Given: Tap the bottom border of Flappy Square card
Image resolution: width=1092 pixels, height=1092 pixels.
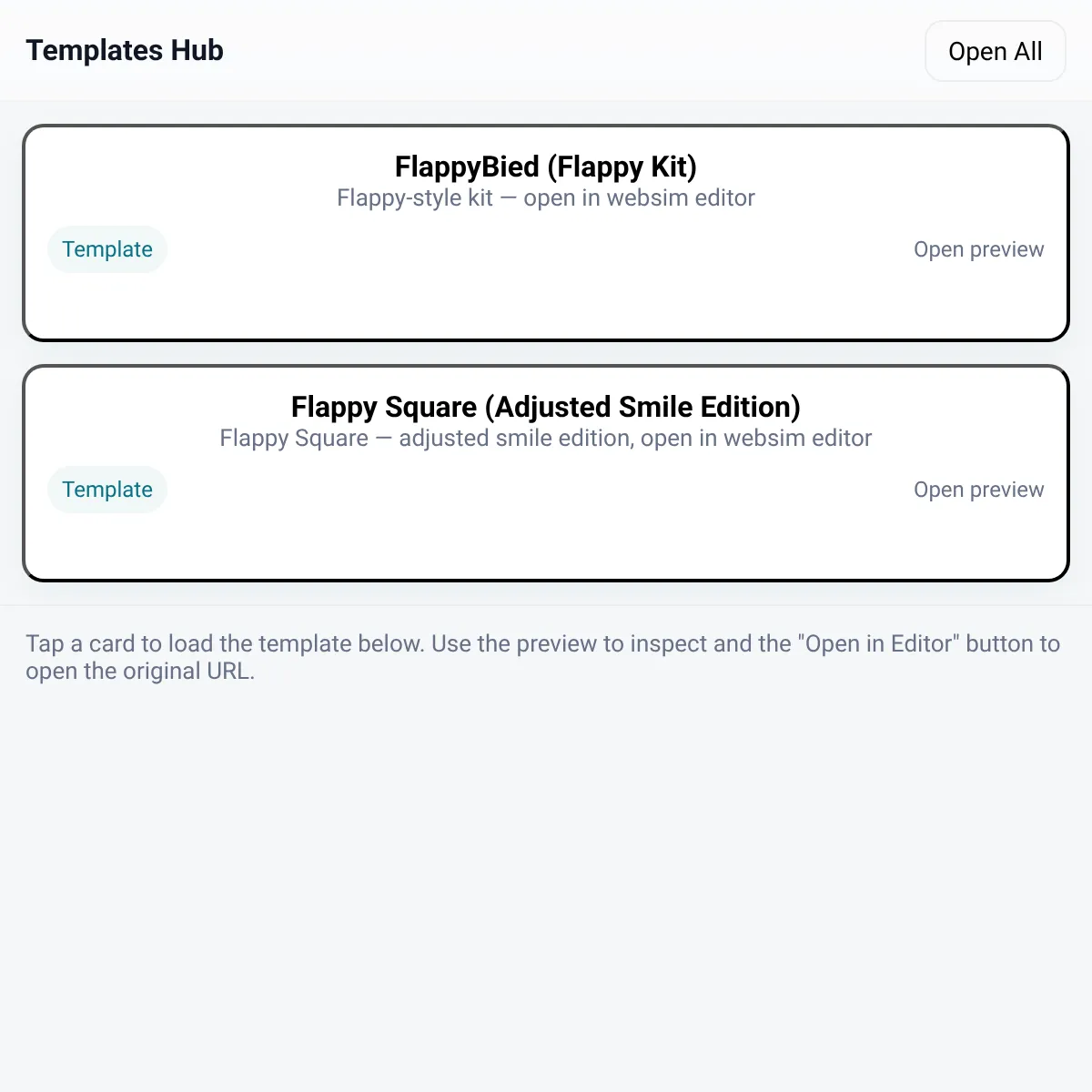Looking at the screenshot, I should [546, 580].
